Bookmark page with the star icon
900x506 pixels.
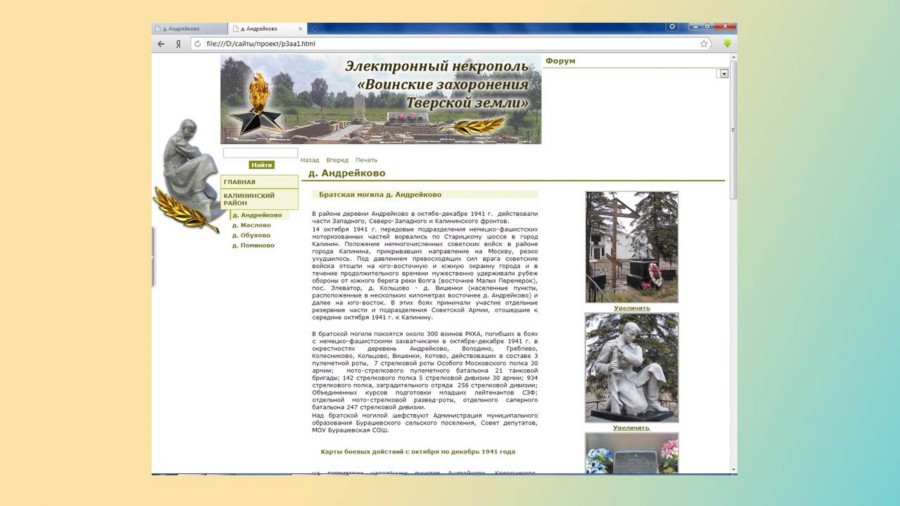point(704,44)
